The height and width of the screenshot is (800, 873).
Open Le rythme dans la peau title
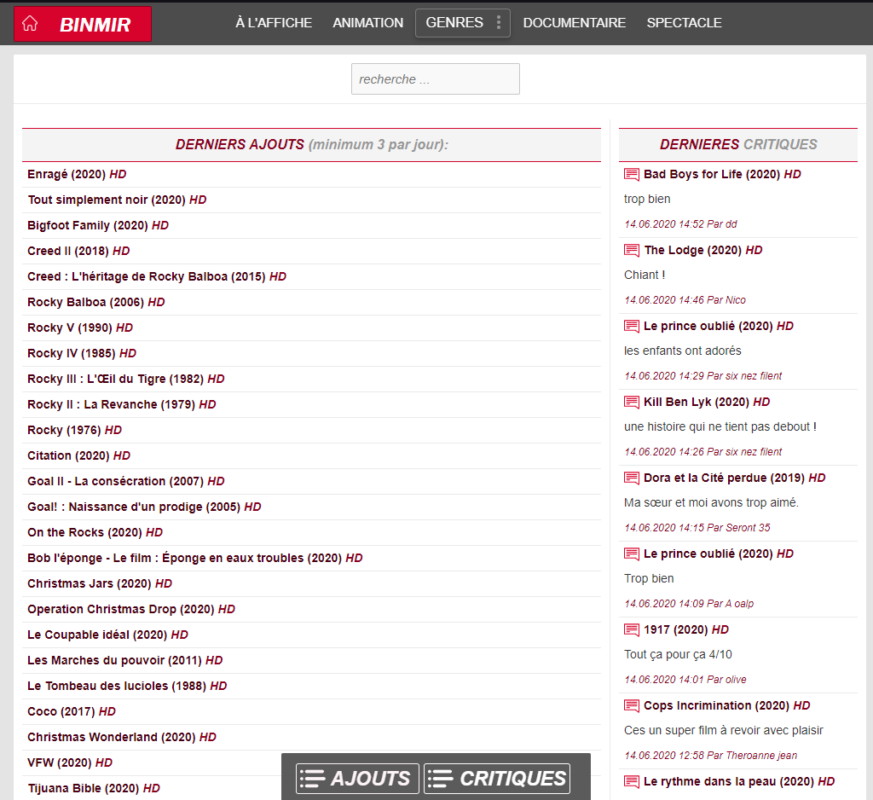tap(739, 782)
